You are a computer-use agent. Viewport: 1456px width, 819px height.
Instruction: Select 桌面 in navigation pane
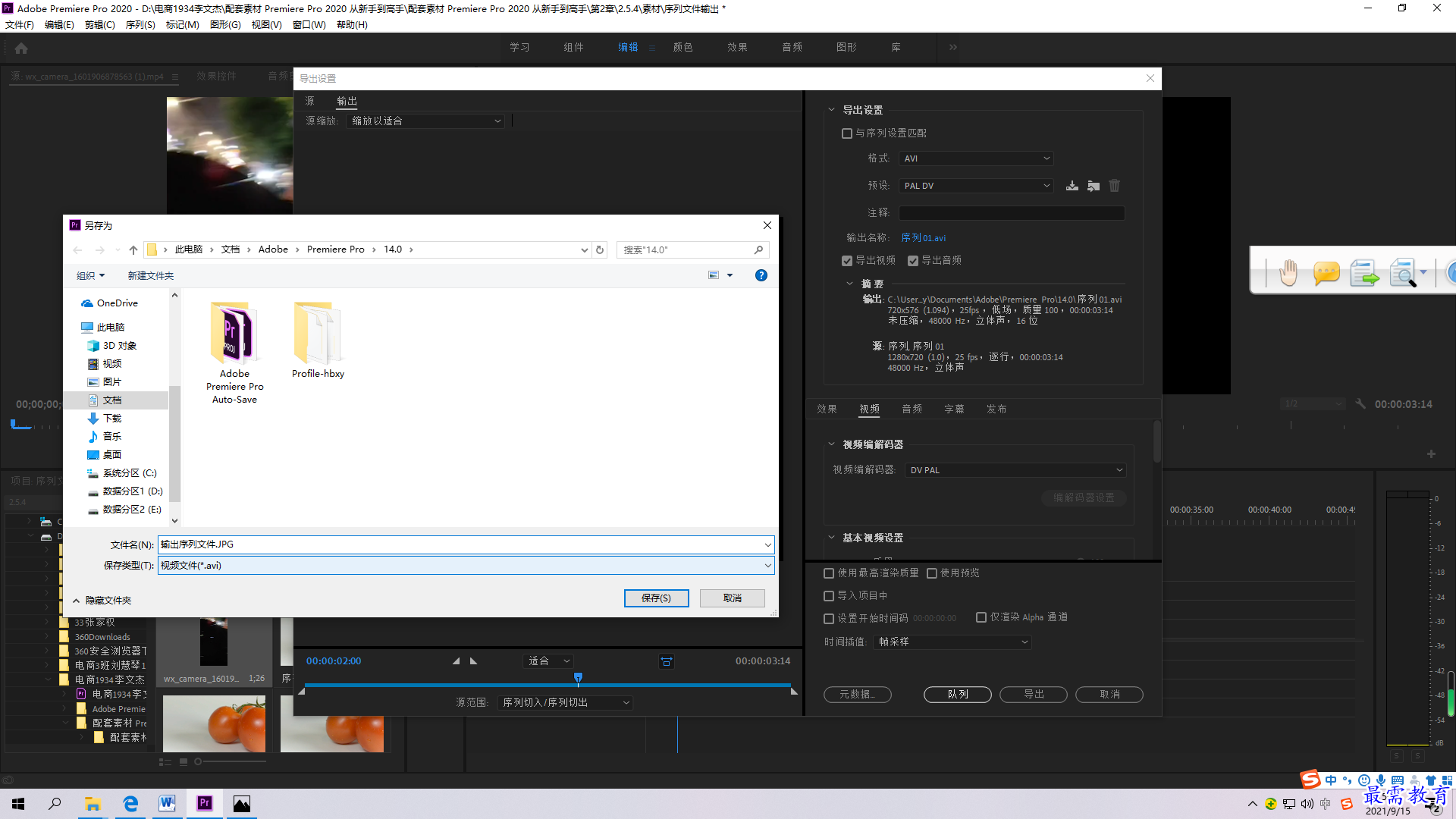click(105, 455)
